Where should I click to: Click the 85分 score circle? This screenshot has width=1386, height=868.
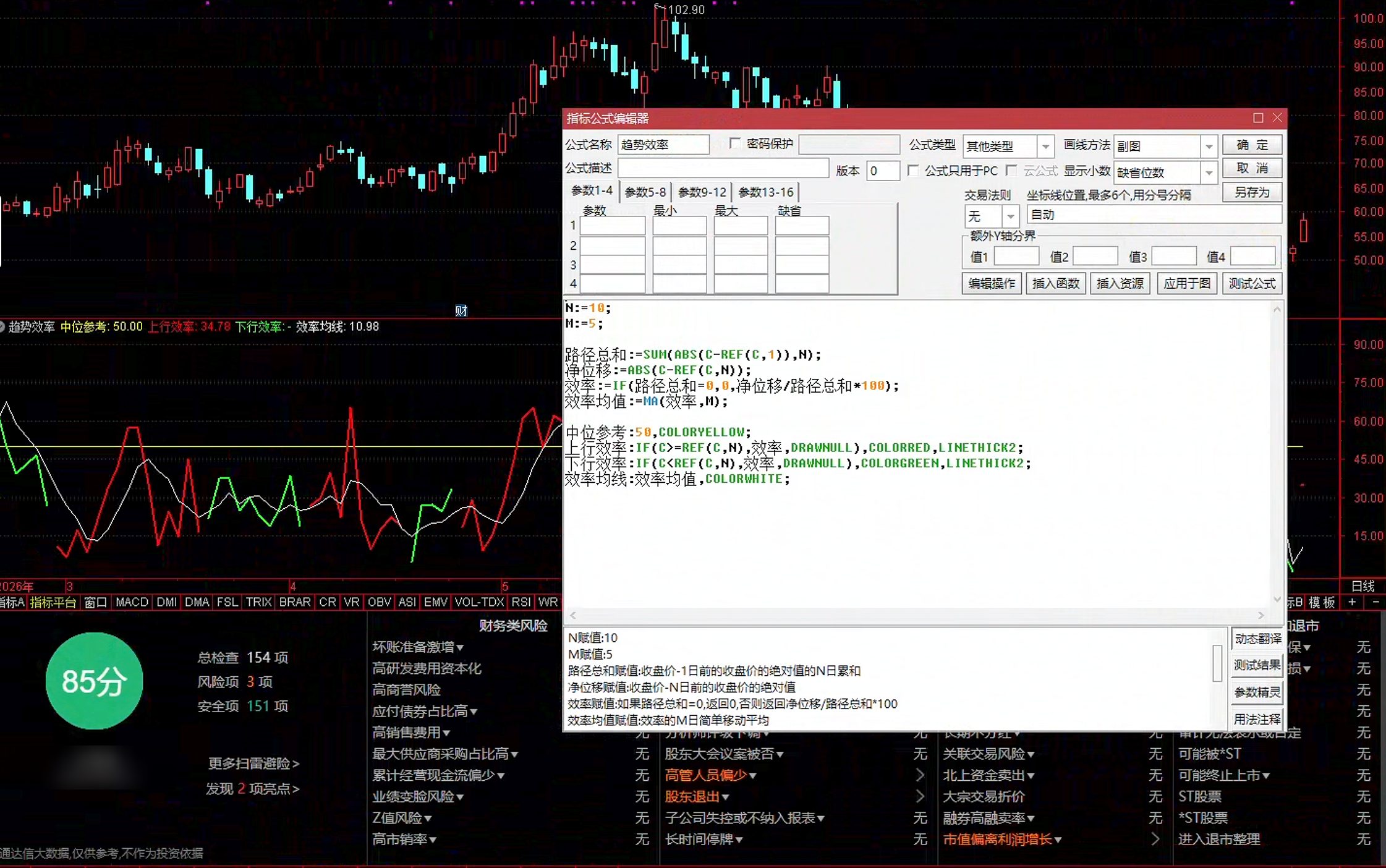[94, 681]
